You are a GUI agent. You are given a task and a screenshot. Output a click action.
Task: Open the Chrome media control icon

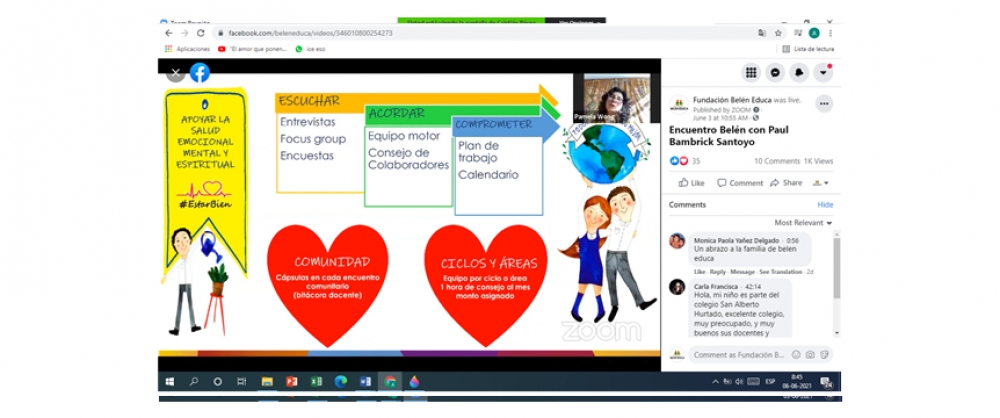798,33
